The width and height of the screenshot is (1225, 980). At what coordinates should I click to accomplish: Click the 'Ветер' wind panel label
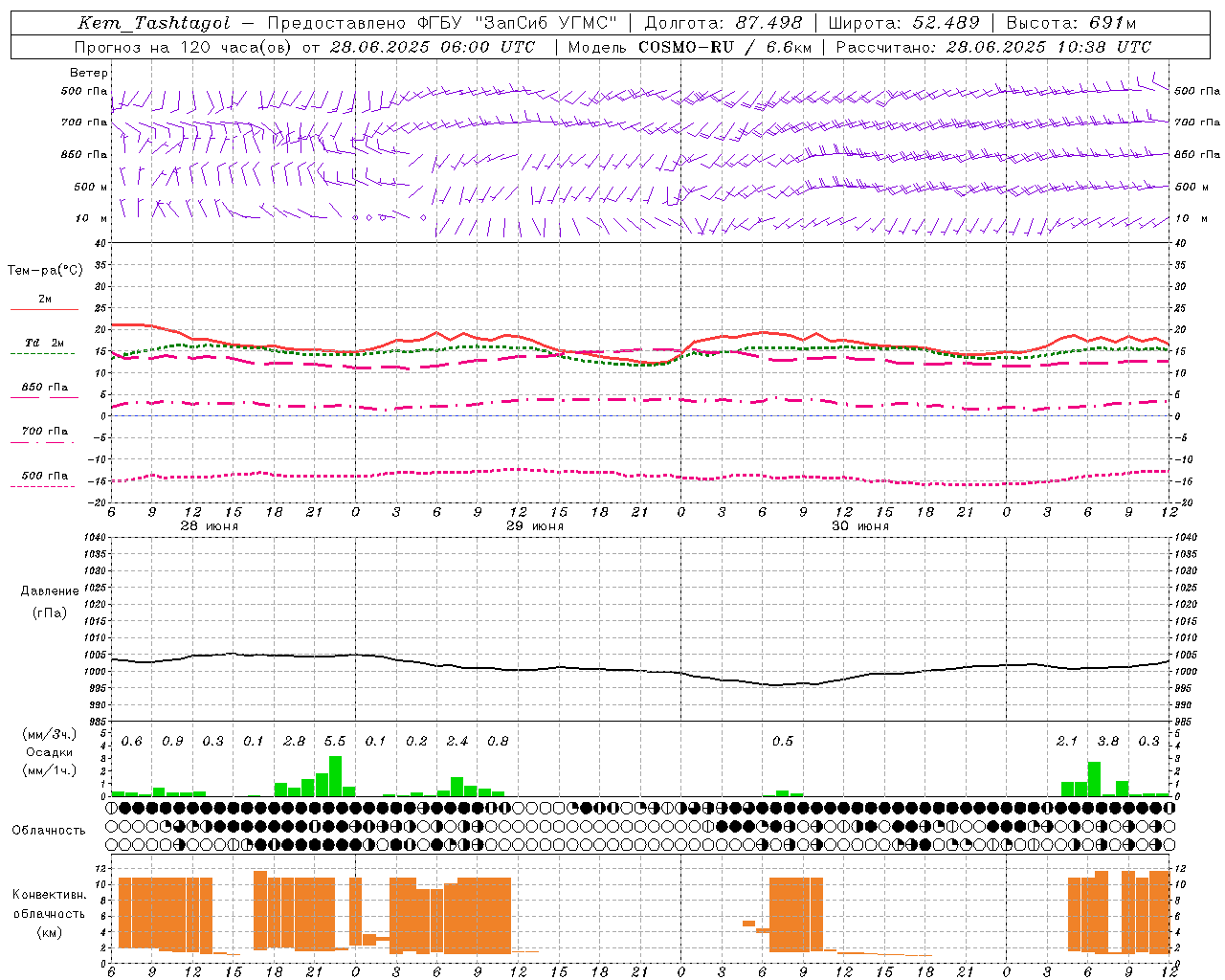[89, 73]
